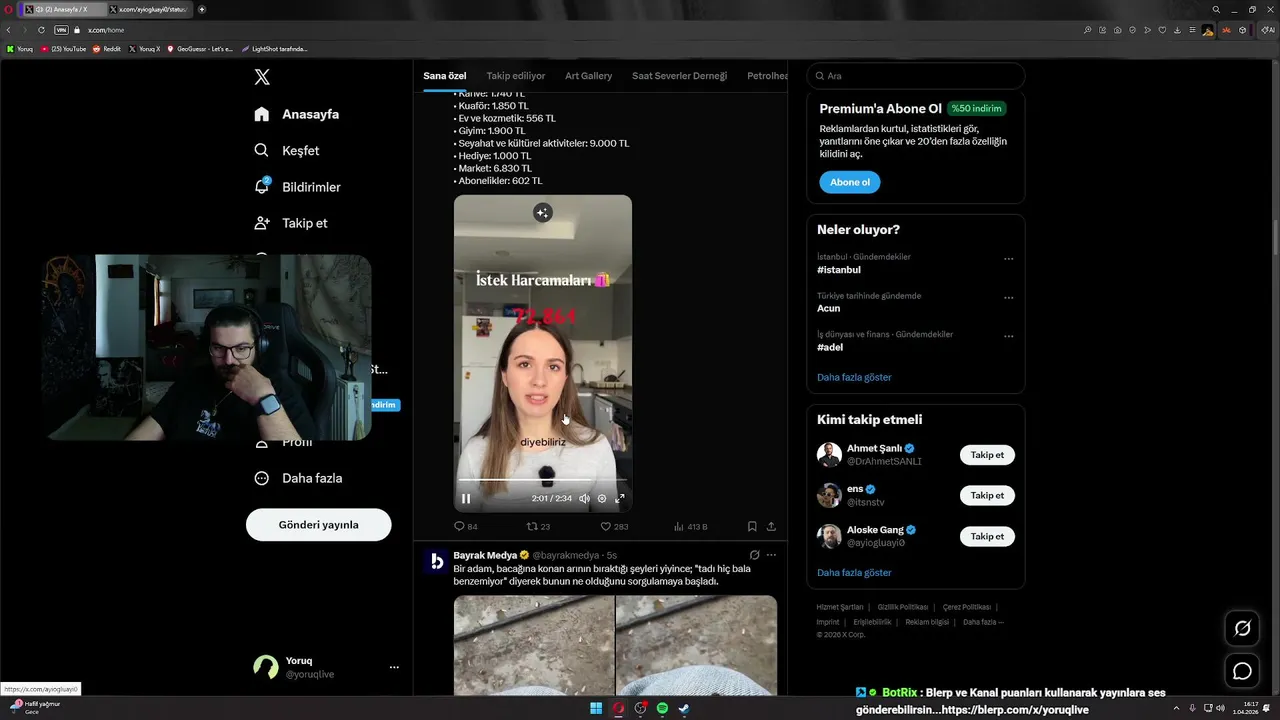Open the video settings gear
1280x720 pixels.
coord(602,498)
